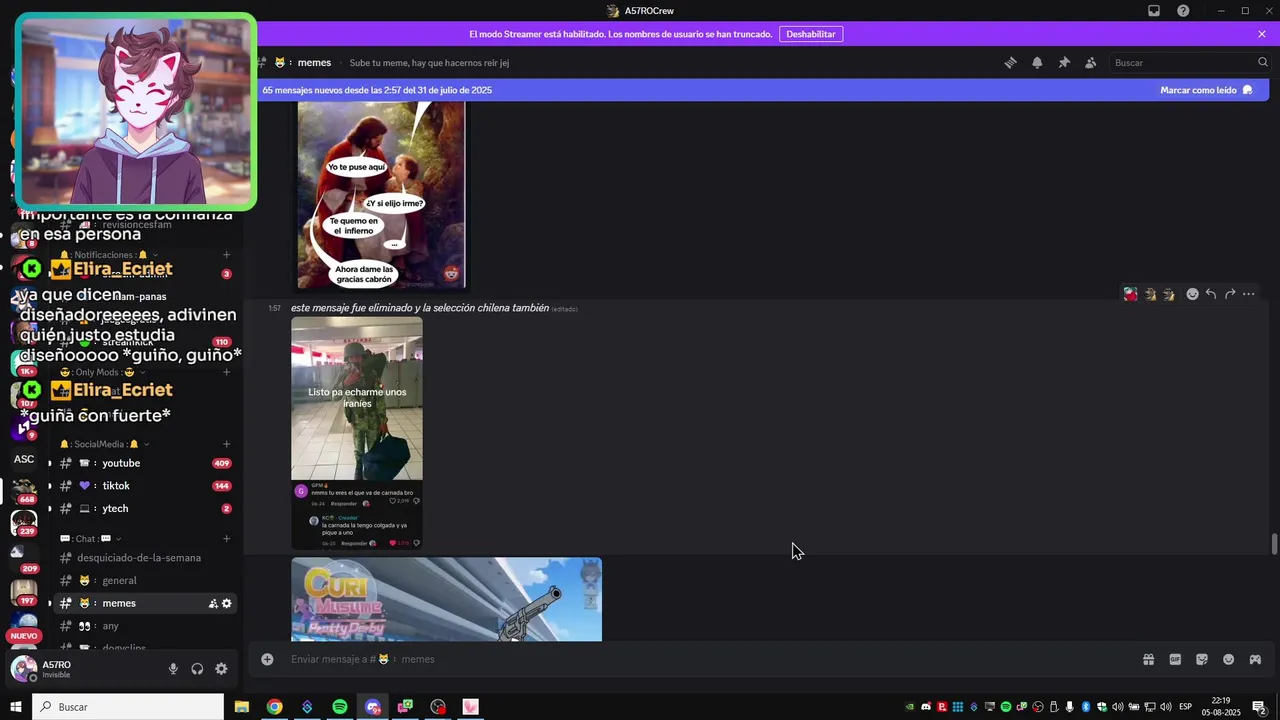
Task: Toggle the member list icon
Action: click(x=1090, y=62)
